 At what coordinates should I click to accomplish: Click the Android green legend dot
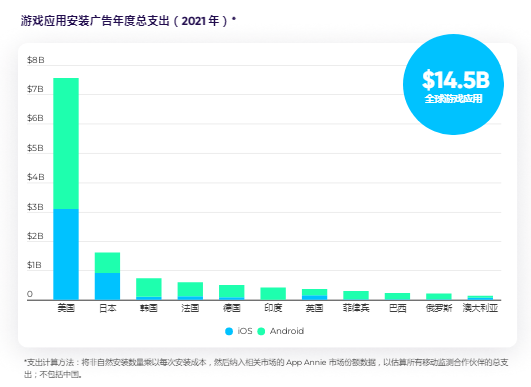pos(261,331)
